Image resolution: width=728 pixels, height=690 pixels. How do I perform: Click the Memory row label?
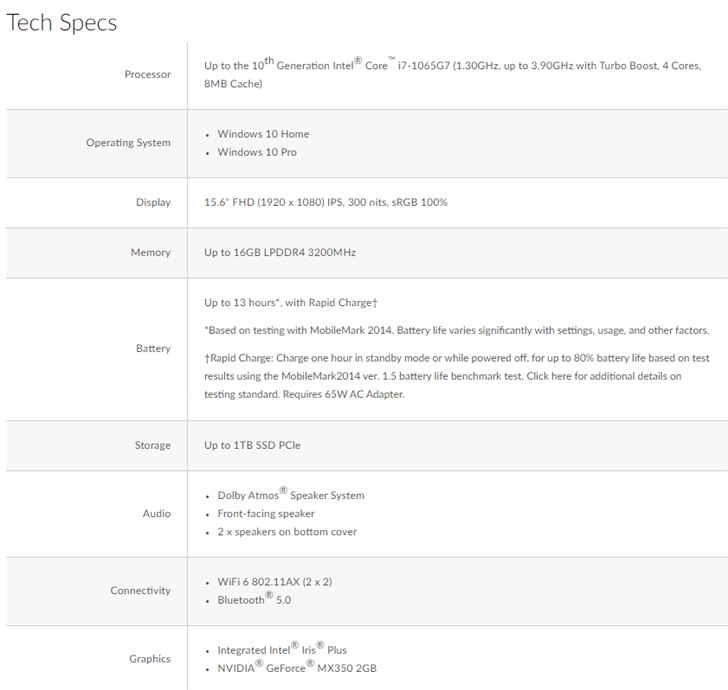[150, 253]
